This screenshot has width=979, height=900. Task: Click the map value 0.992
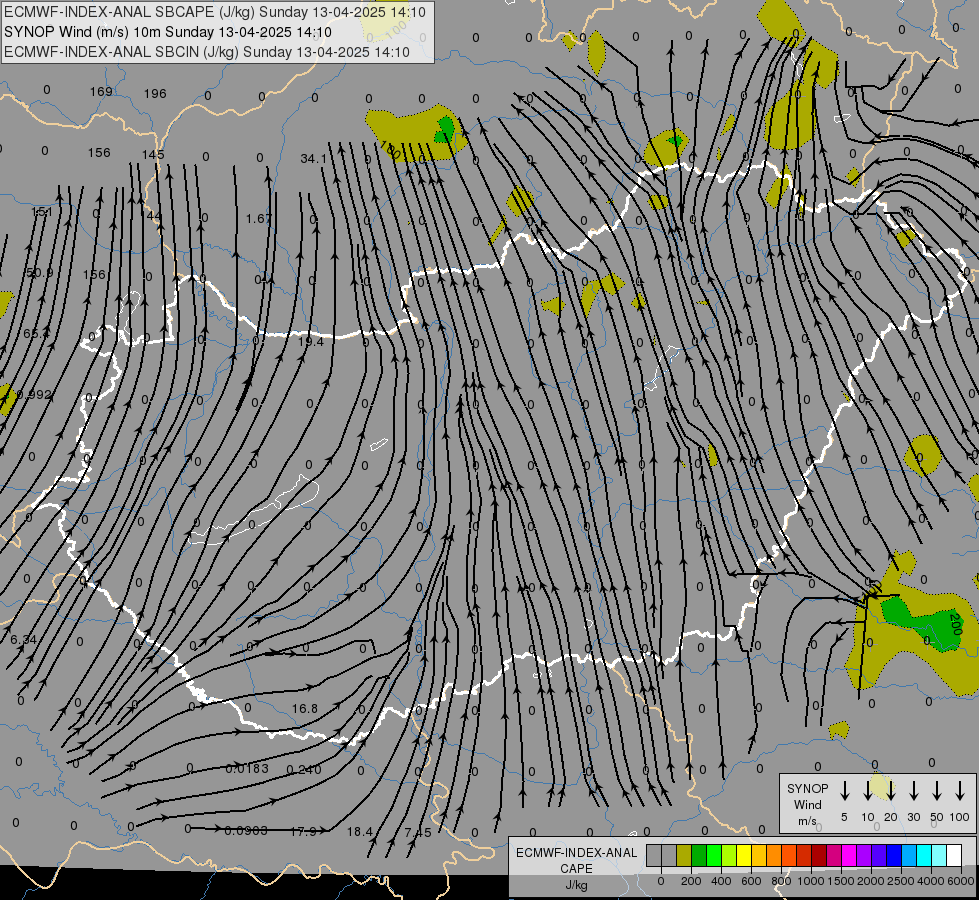coord(34,395)
